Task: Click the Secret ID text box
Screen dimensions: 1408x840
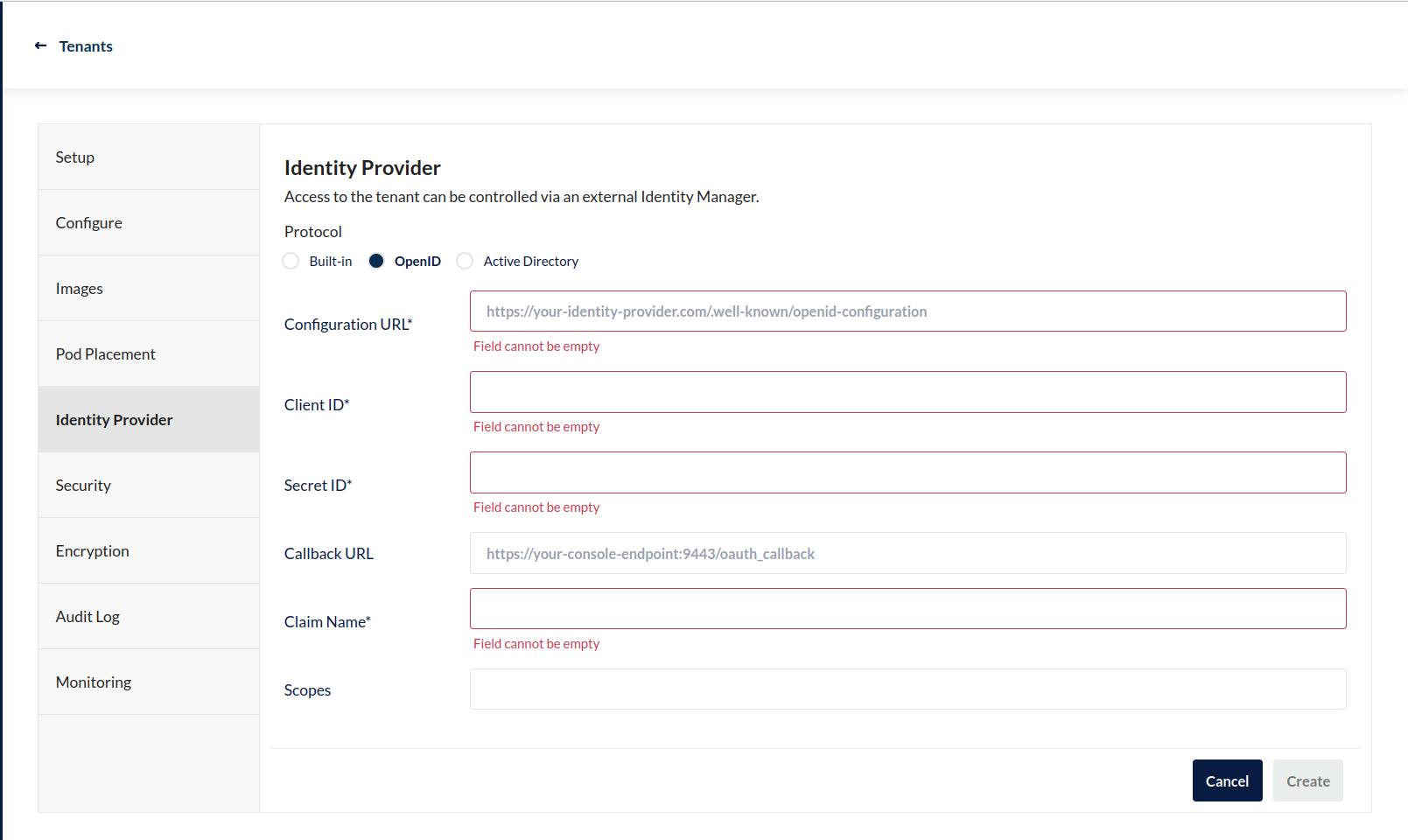Action: coord(907,472)
